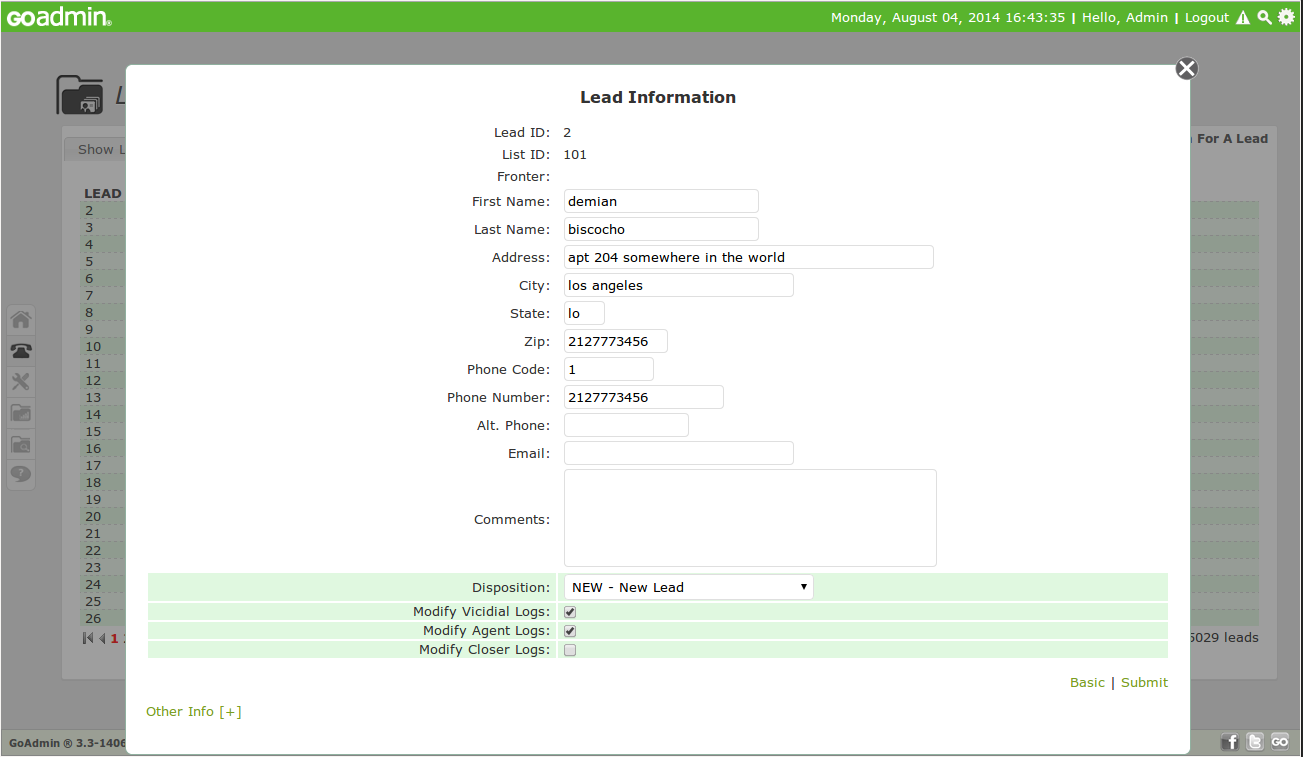Click the date and time in header
The height and width of the screenshot is (757, 1303).
pyautogui.click(x=948, y=17)
